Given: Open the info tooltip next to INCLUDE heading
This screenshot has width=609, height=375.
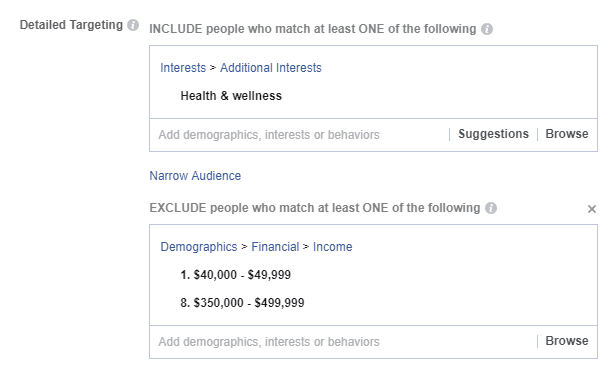Looking at the screenshot, I should coord(487,29).
